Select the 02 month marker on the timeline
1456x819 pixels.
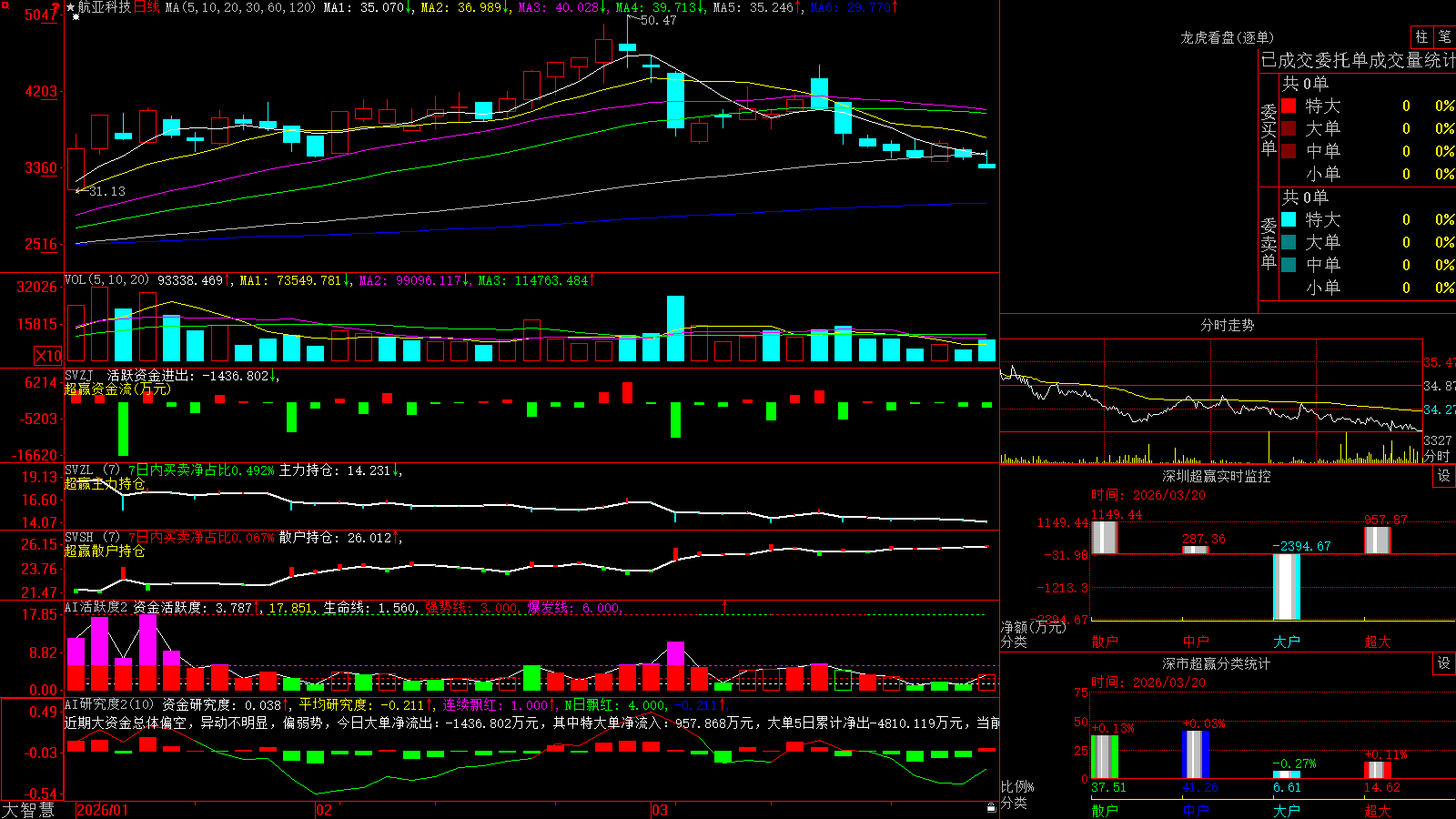pos(324,810)
